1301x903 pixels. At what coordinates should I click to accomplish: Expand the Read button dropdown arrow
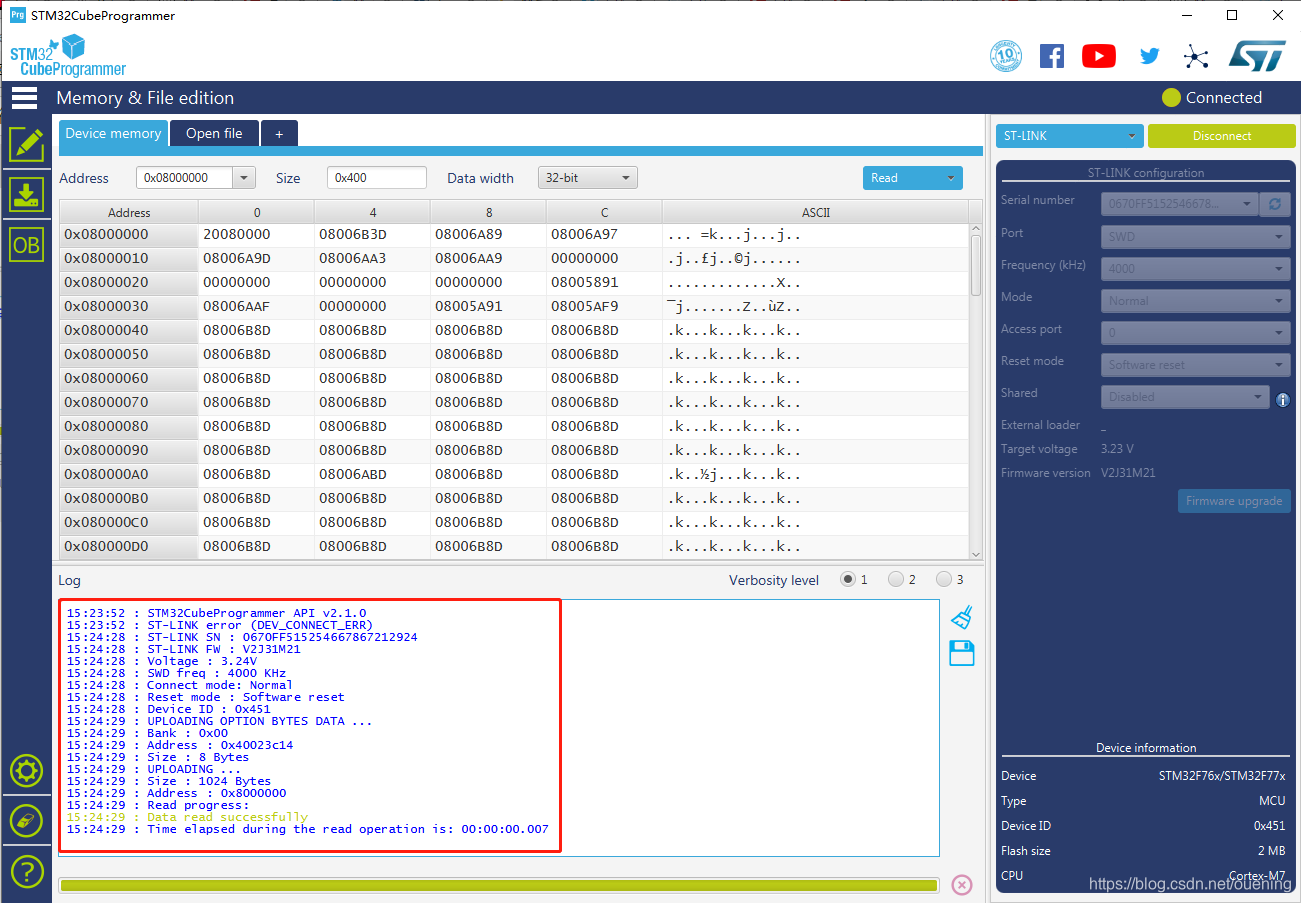click(x=951, y=178)
